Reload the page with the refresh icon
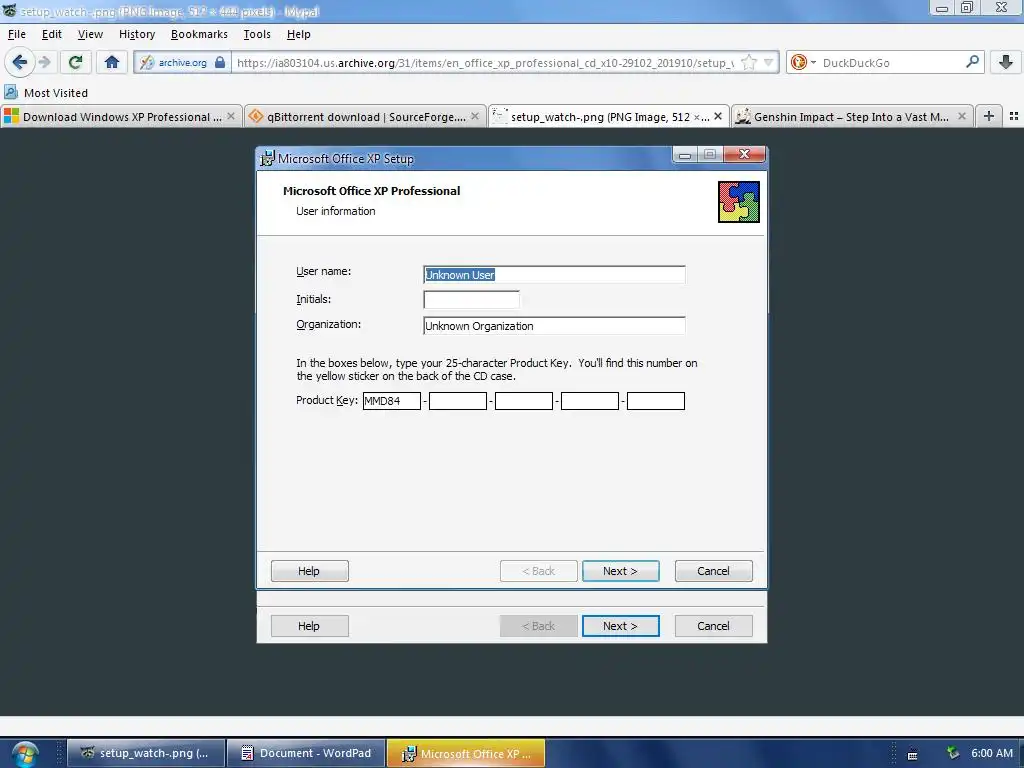The width and height of the screenshot is (1024, 768). (75, 62)
